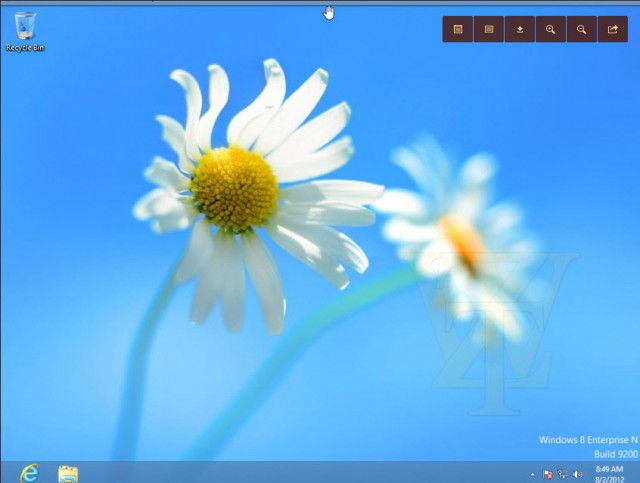Click the first viewer toolbar layout icon
This screenshot has height=483, width=640.
click(458, 29)
